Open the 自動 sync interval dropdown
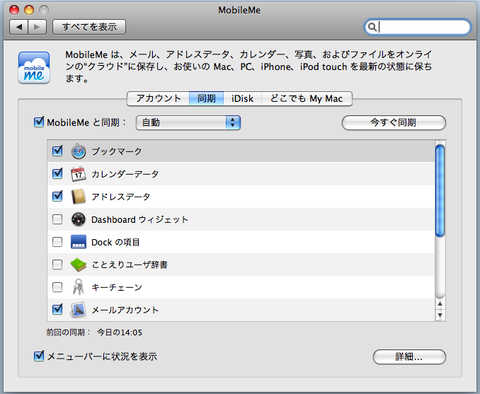Image resolution: width=480 pixels, height=394 pixels. point(188,123)
